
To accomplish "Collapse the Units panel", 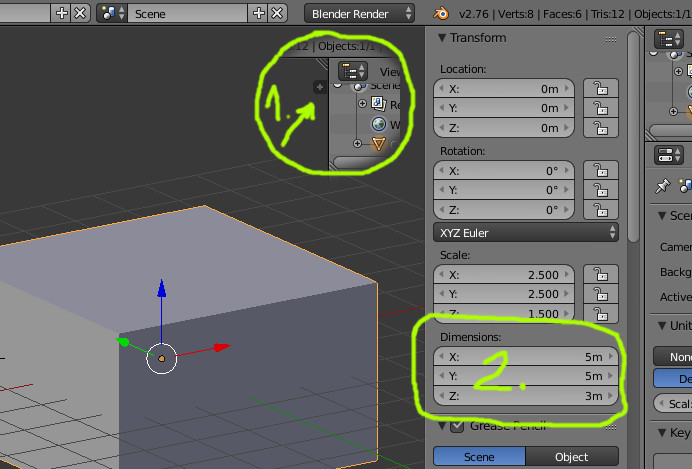I will (x=662, y=326).
